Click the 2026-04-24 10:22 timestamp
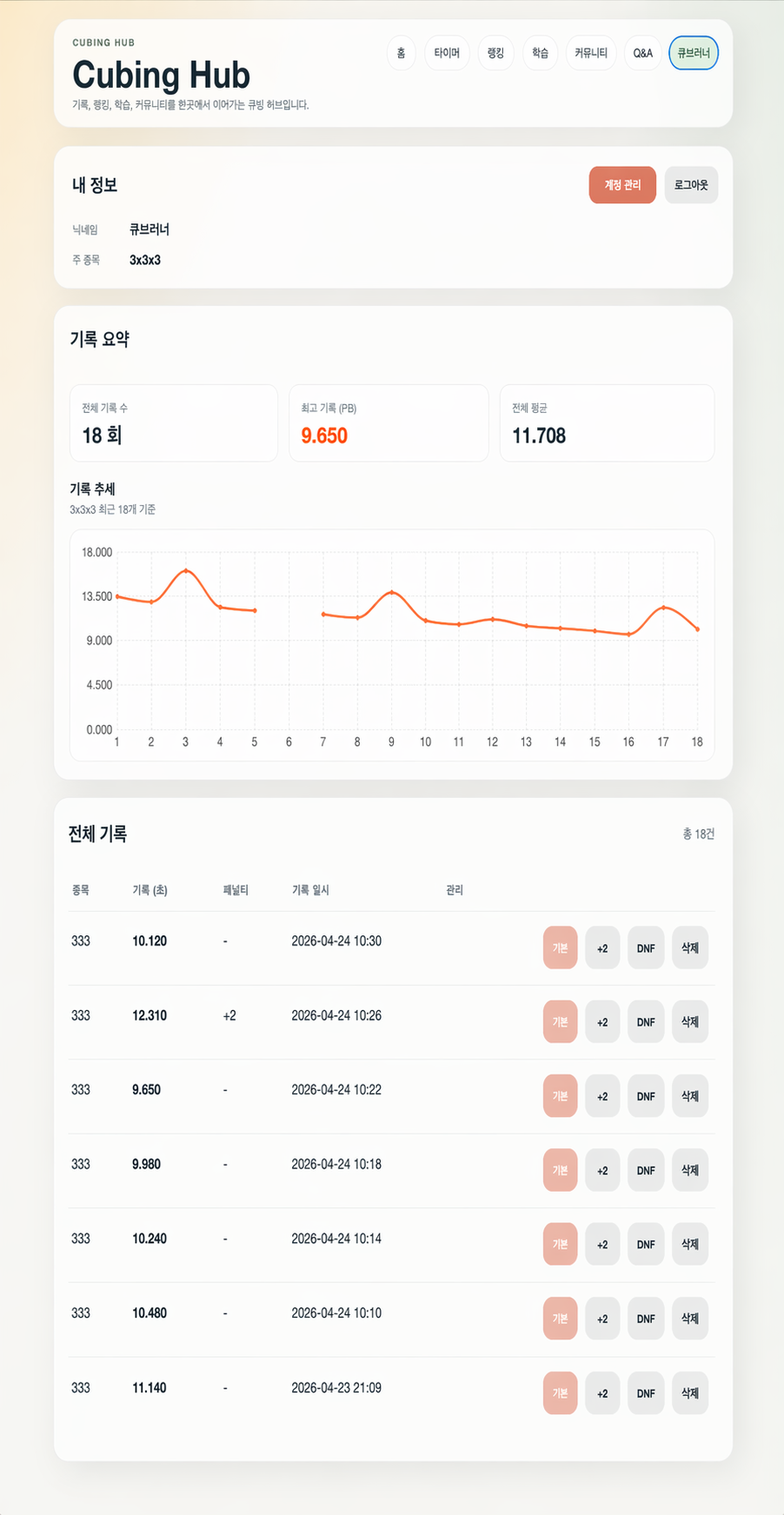784x1515 pixels. [x=336, y=1090]
